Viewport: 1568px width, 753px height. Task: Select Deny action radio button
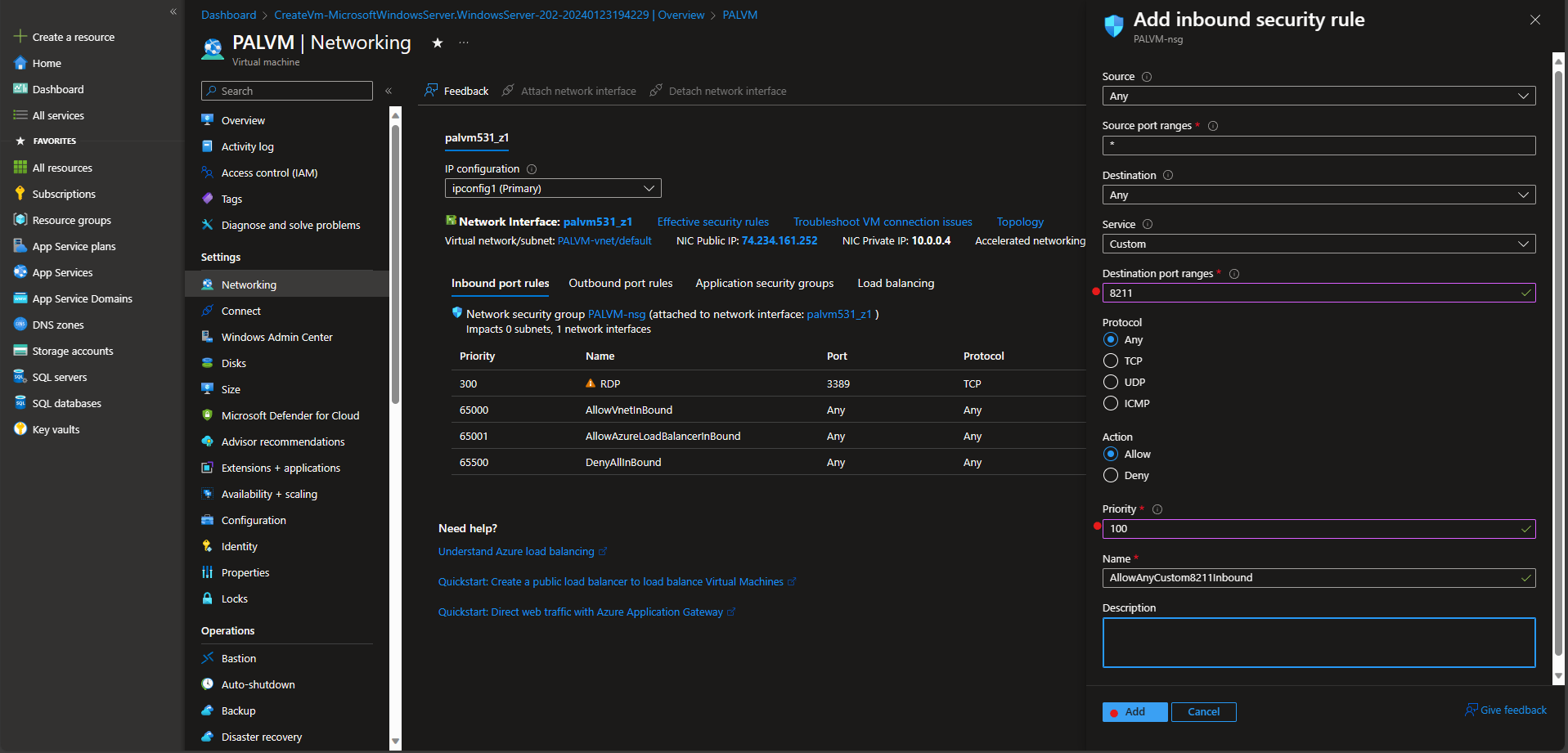click(x=1111, y=475)
